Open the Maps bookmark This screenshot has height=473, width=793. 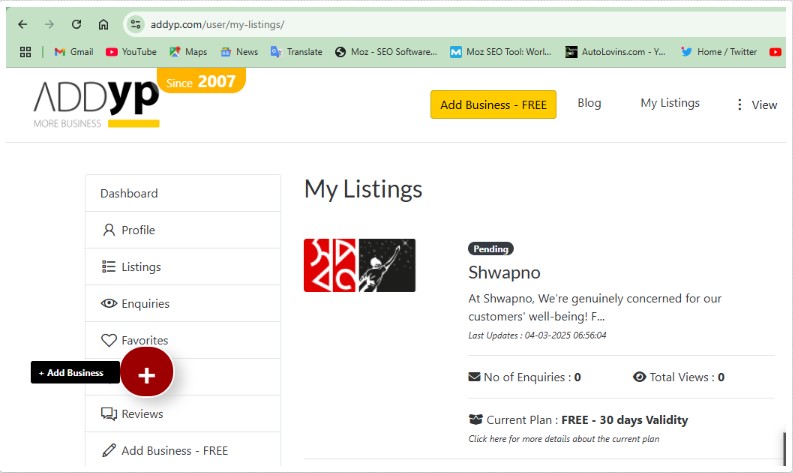coord(188,52)
